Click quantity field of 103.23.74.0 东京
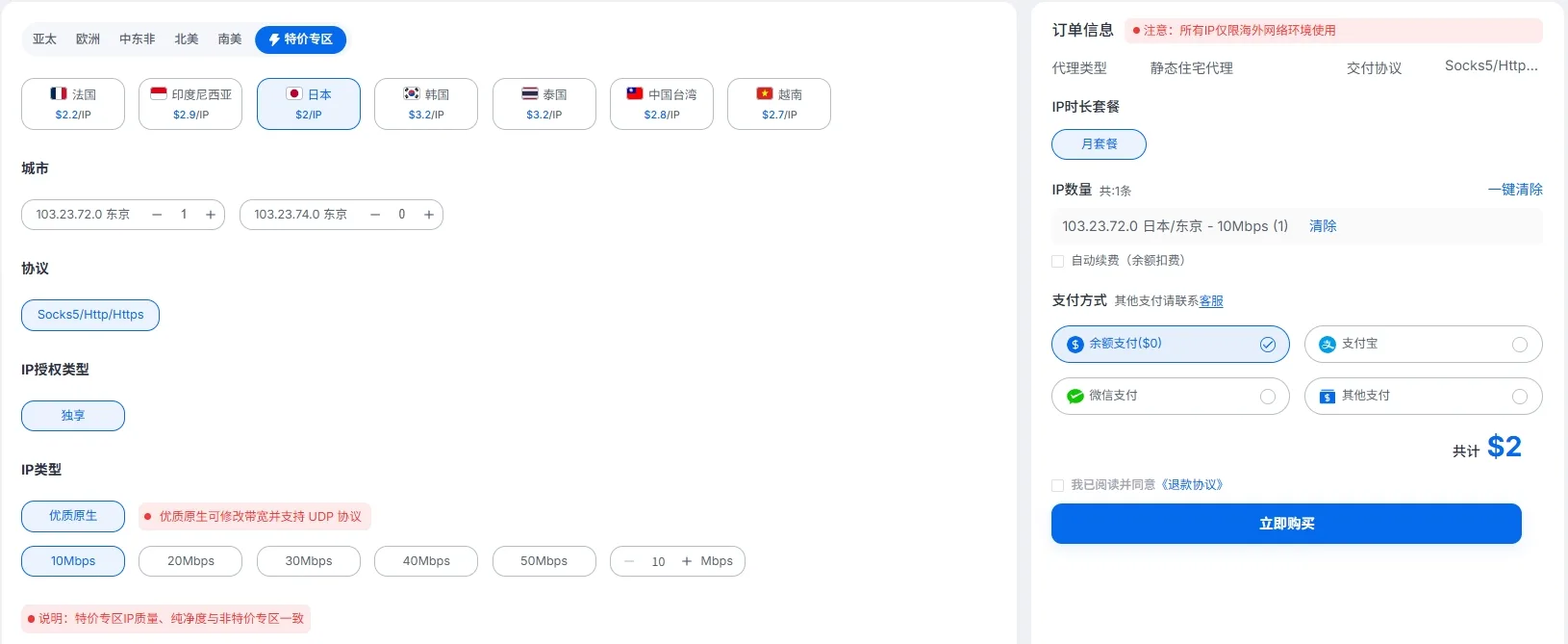The height and width of the screenshot is (644, 1568). (402, 215)
